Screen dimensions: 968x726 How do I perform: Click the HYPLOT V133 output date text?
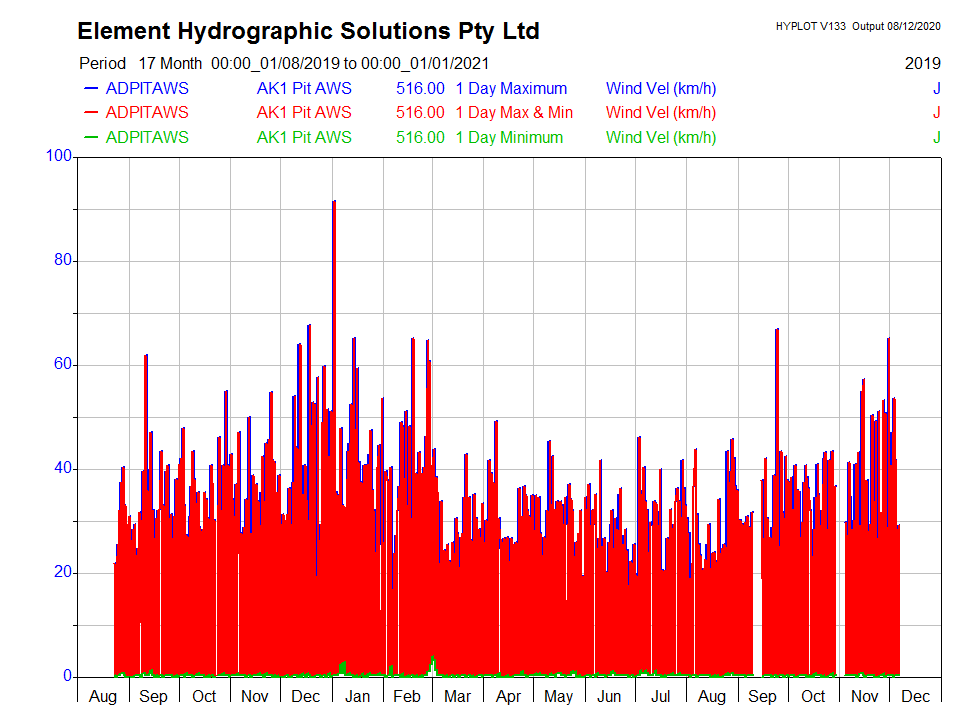[x=857, y=26]
